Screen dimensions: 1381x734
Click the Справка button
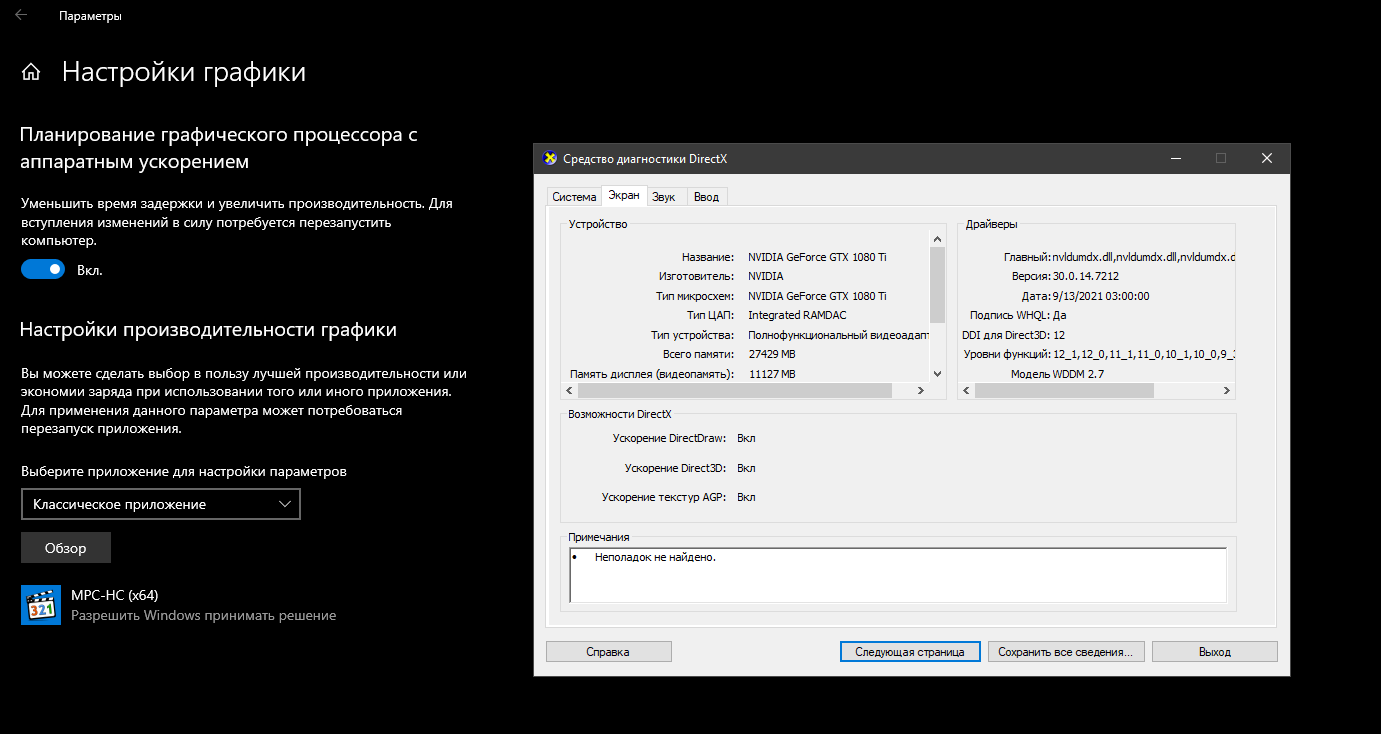609,652
